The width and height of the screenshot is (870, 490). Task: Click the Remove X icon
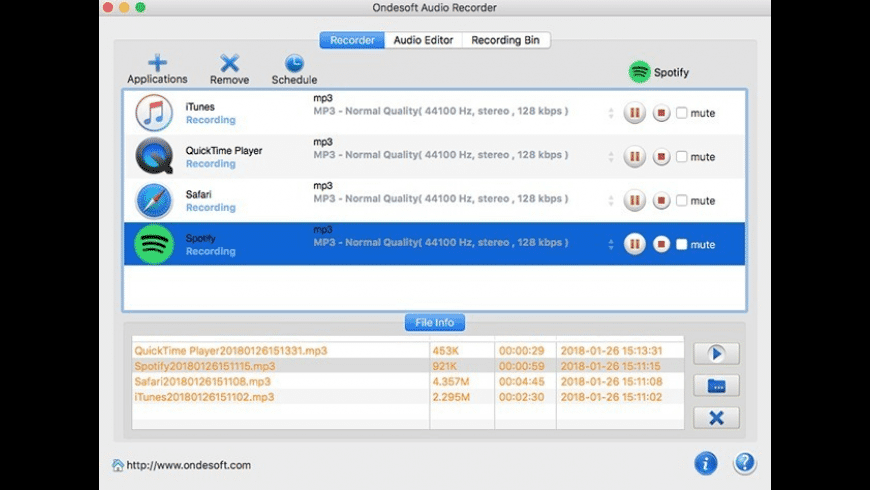[x=229, y=63]
